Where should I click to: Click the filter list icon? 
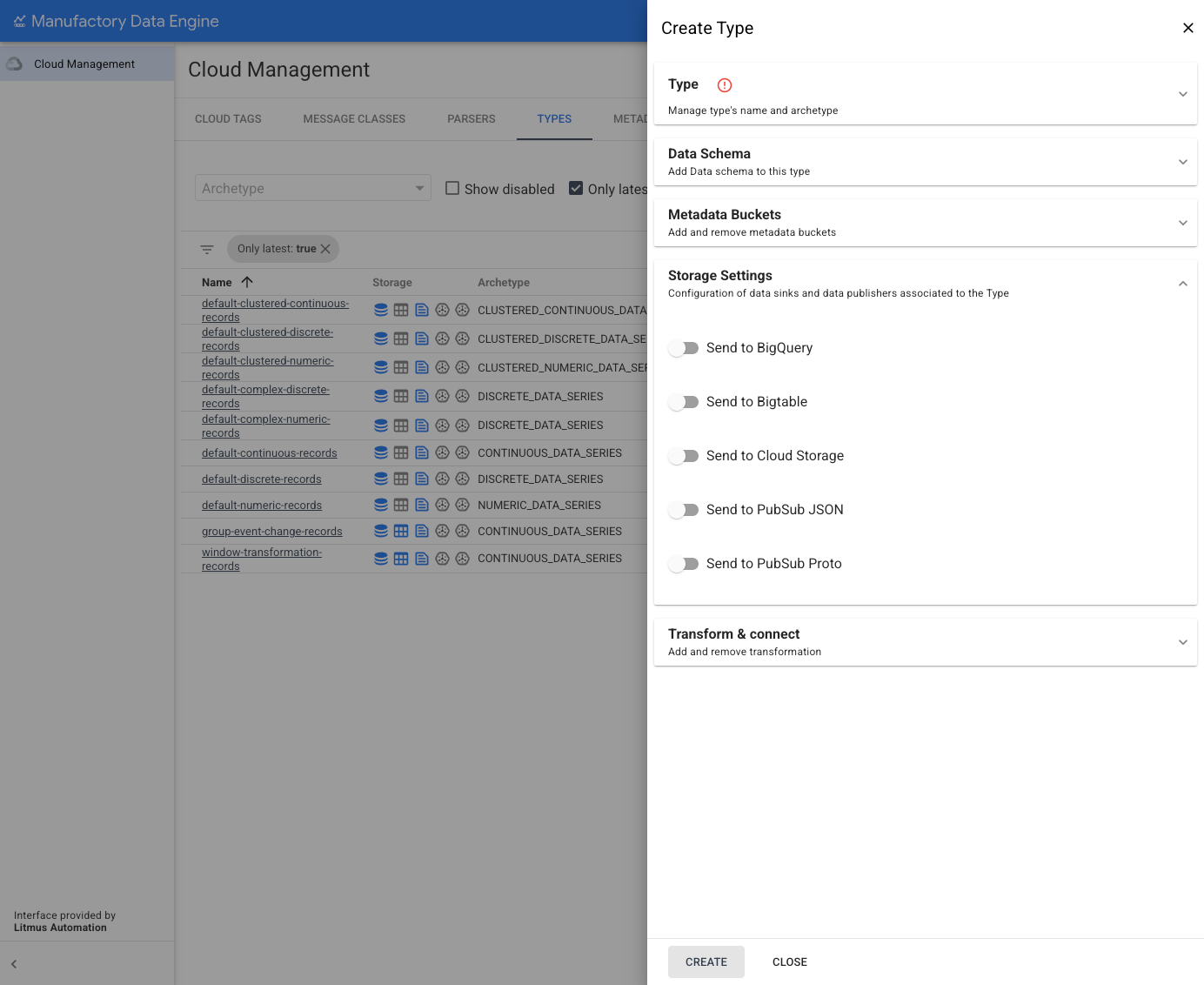[207, 250]
